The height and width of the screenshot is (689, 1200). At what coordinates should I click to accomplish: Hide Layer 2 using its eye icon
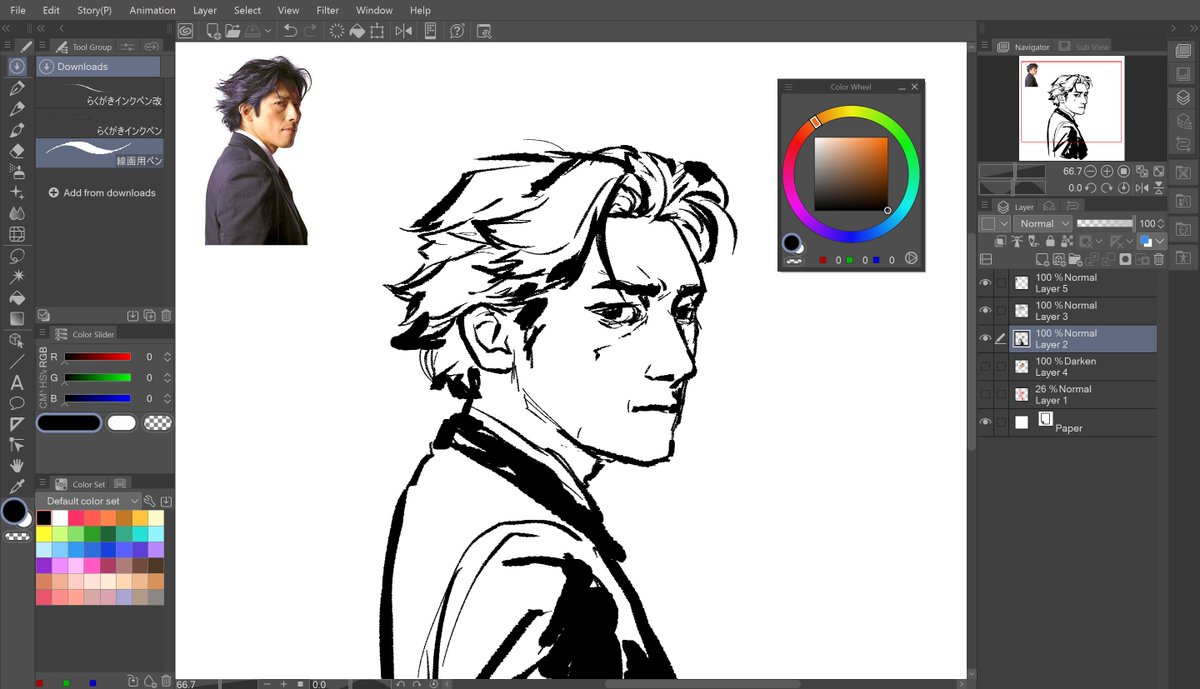point(985,339)
